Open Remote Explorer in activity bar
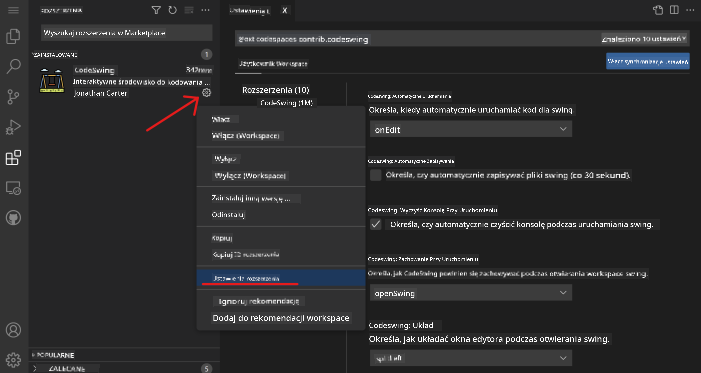The height and width of the screenshot is (373, 701). [x=13, y=188]
